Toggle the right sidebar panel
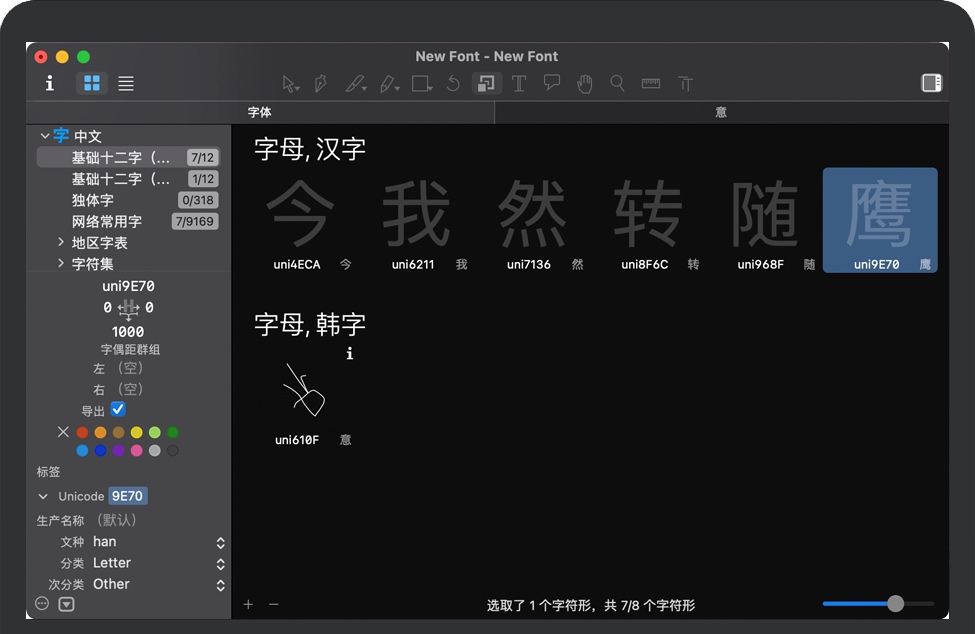This screenshot has height=634, width=975. tap(931, 84)
